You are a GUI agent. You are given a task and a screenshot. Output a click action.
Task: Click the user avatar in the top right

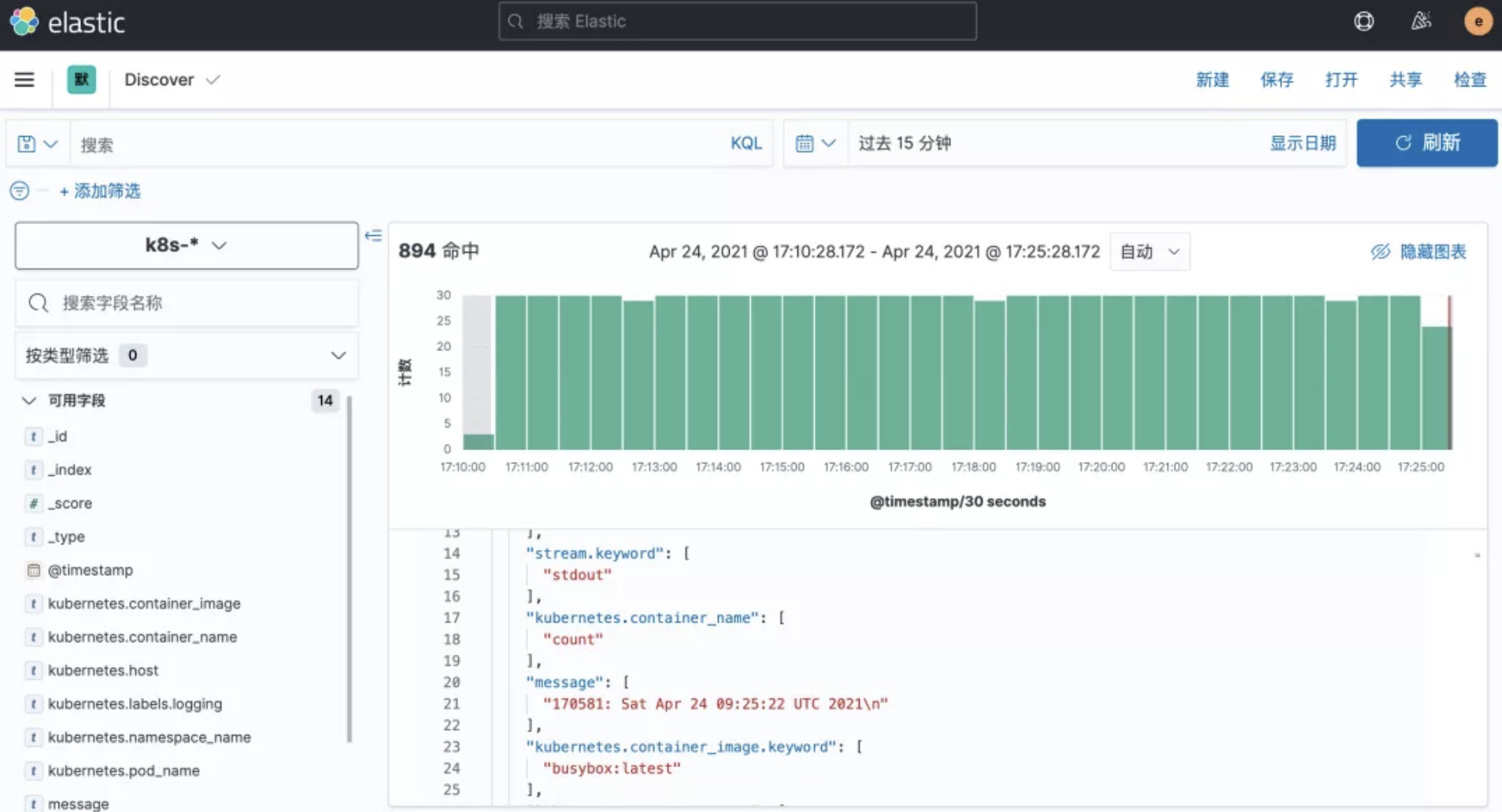pyautogui.click(x=1479, y=21)
